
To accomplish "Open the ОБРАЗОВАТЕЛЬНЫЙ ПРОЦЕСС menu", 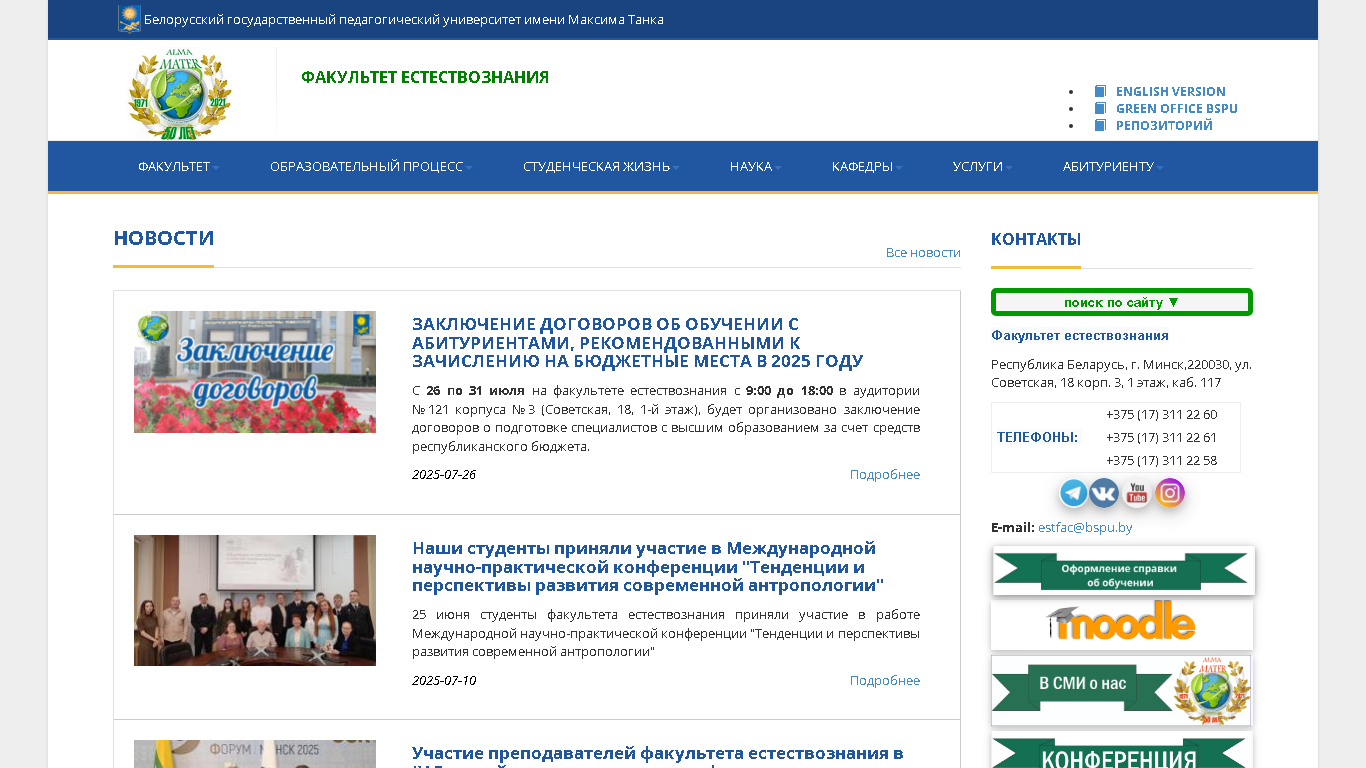I will click(371, 166).
